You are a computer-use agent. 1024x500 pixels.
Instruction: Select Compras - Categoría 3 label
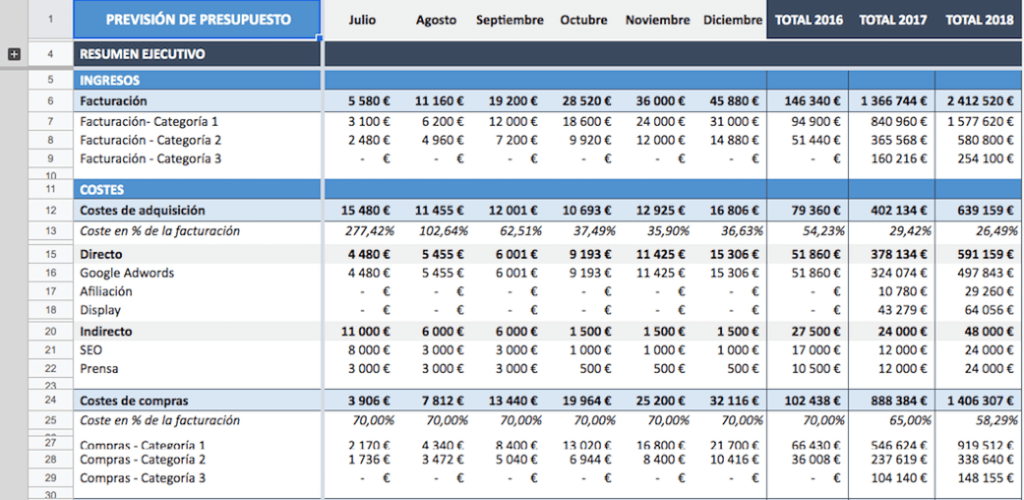143,478
